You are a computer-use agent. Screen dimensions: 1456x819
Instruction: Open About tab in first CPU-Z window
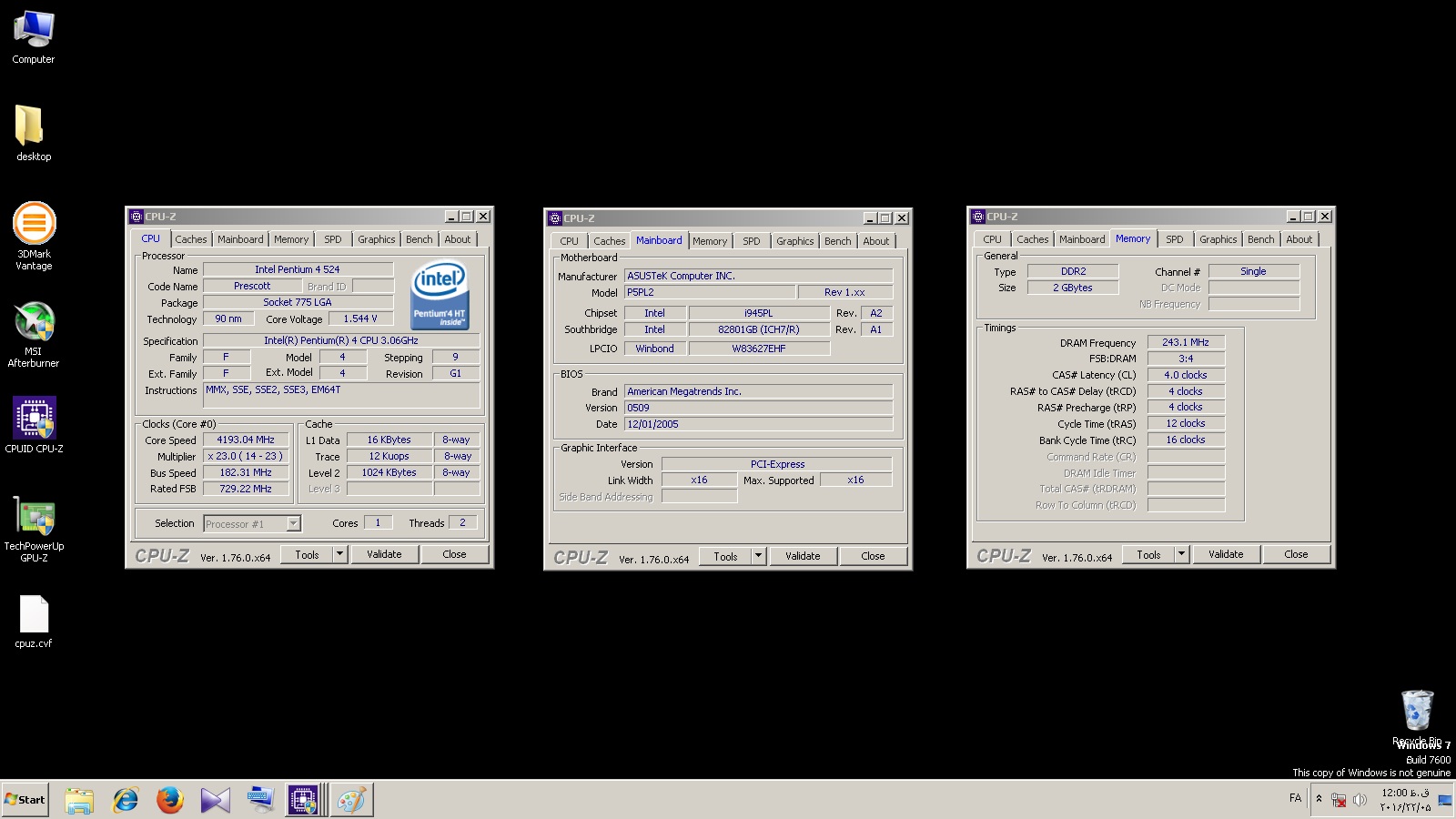458,239
